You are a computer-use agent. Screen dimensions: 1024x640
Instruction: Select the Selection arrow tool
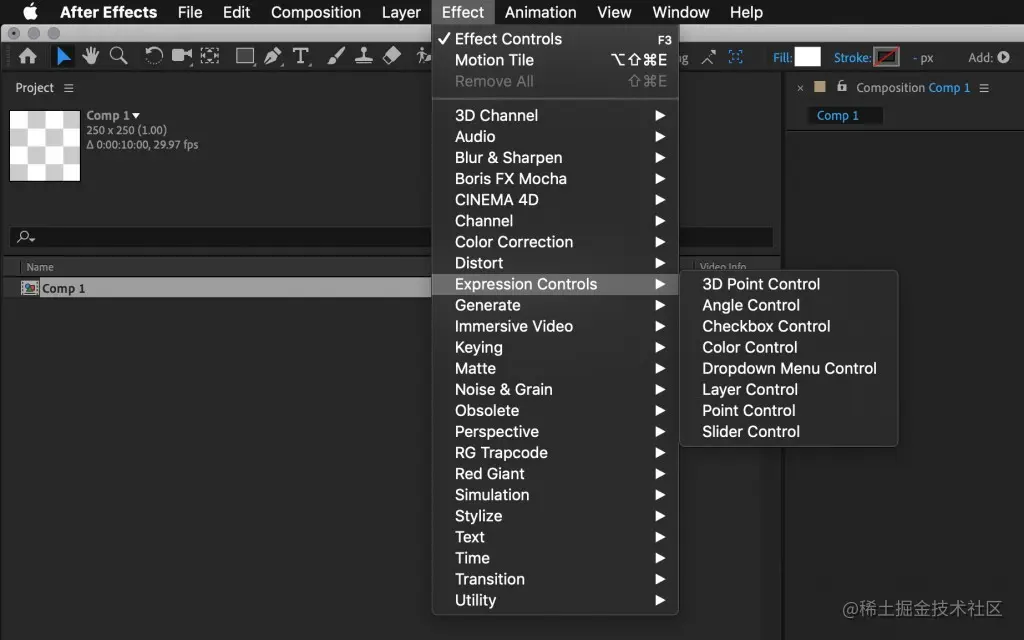coord(63,57)
